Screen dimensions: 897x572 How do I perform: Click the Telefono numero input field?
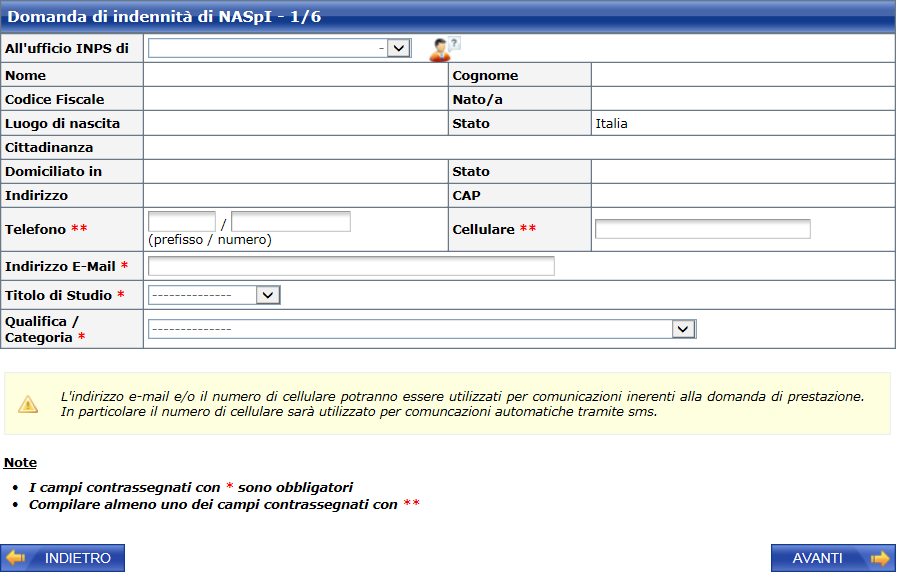(291, 221)
